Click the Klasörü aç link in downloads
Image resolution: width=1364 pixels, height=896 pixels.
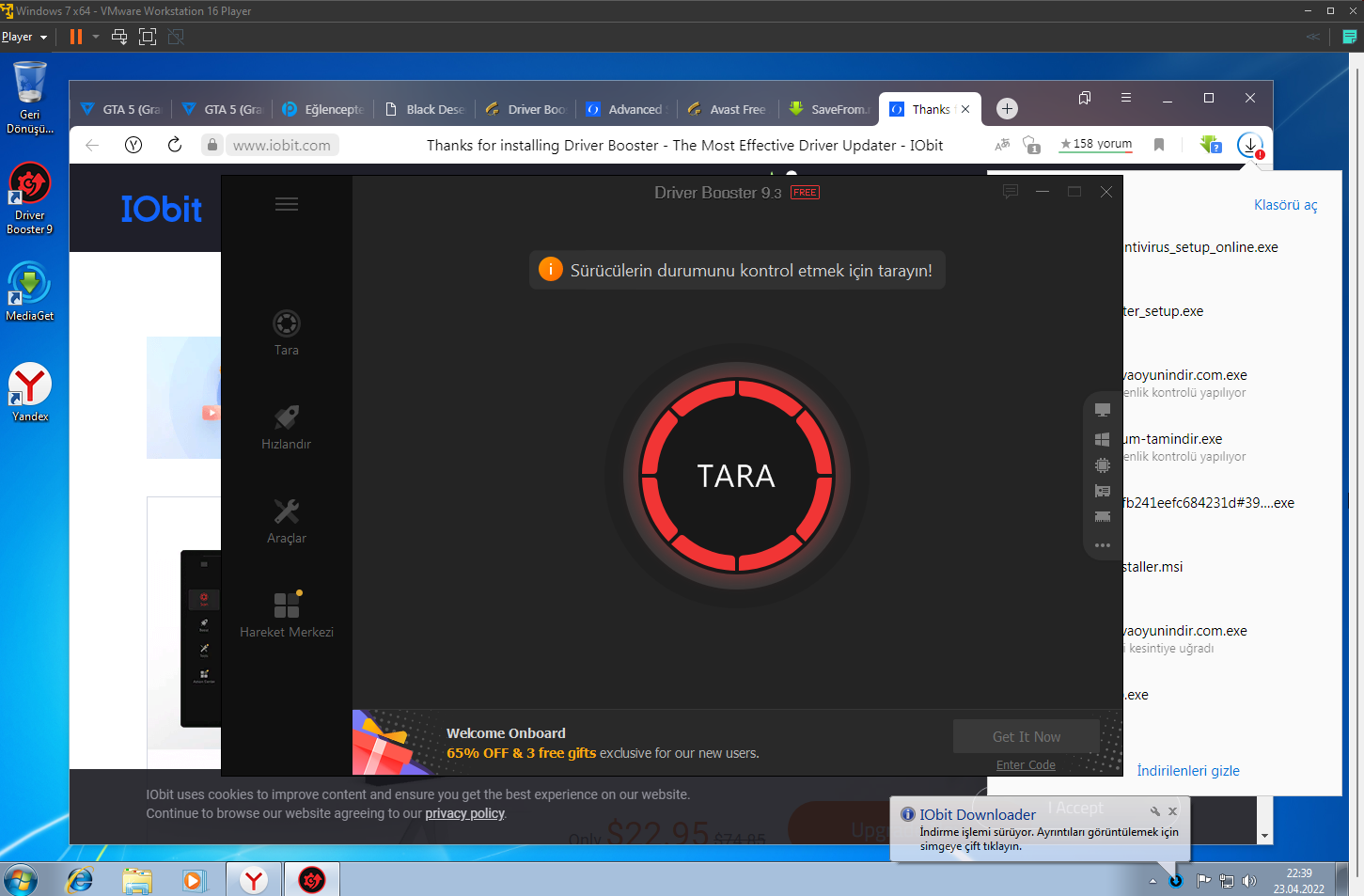click(x=1285, y=205)
